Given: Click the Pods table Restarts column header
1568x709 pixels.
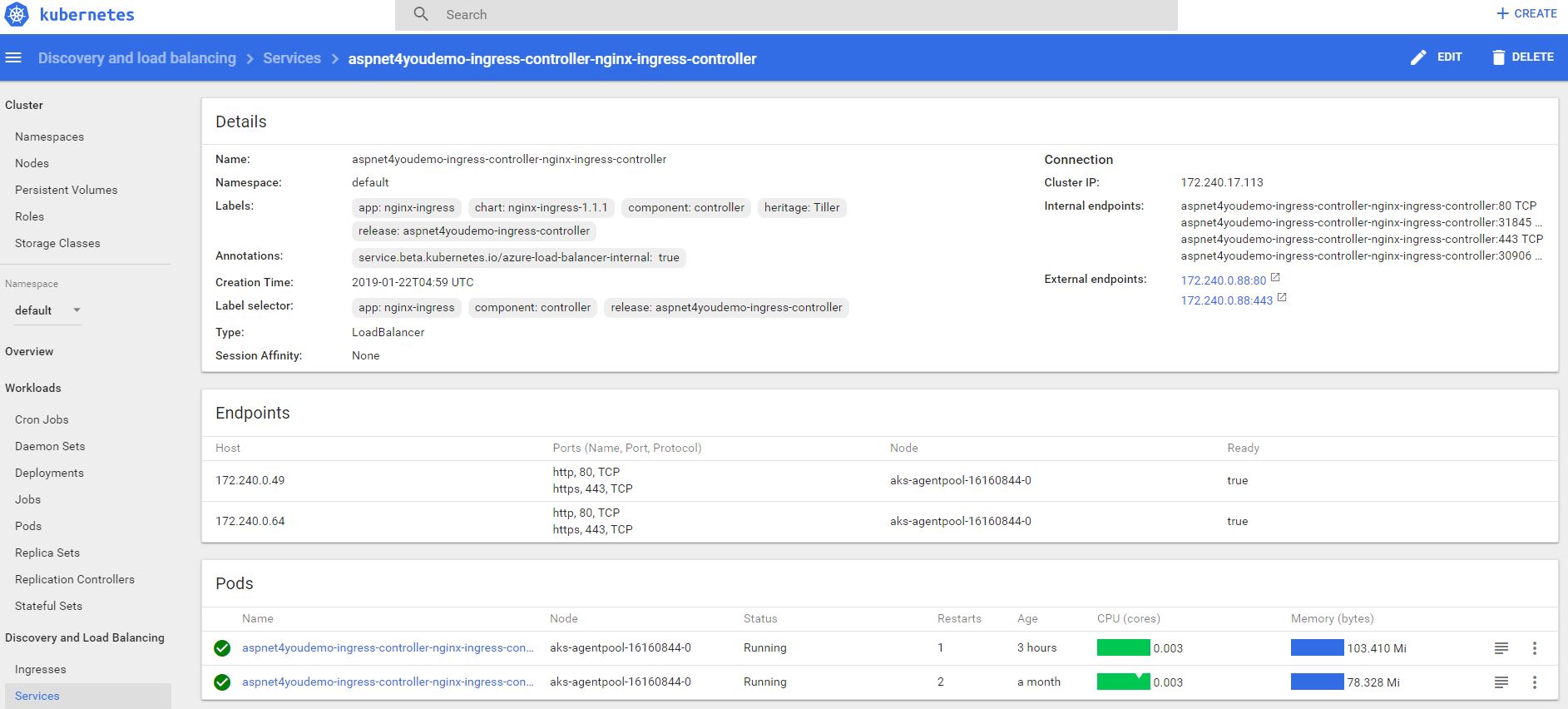Looking at the screenshot, I should click(x=959, y=618).
